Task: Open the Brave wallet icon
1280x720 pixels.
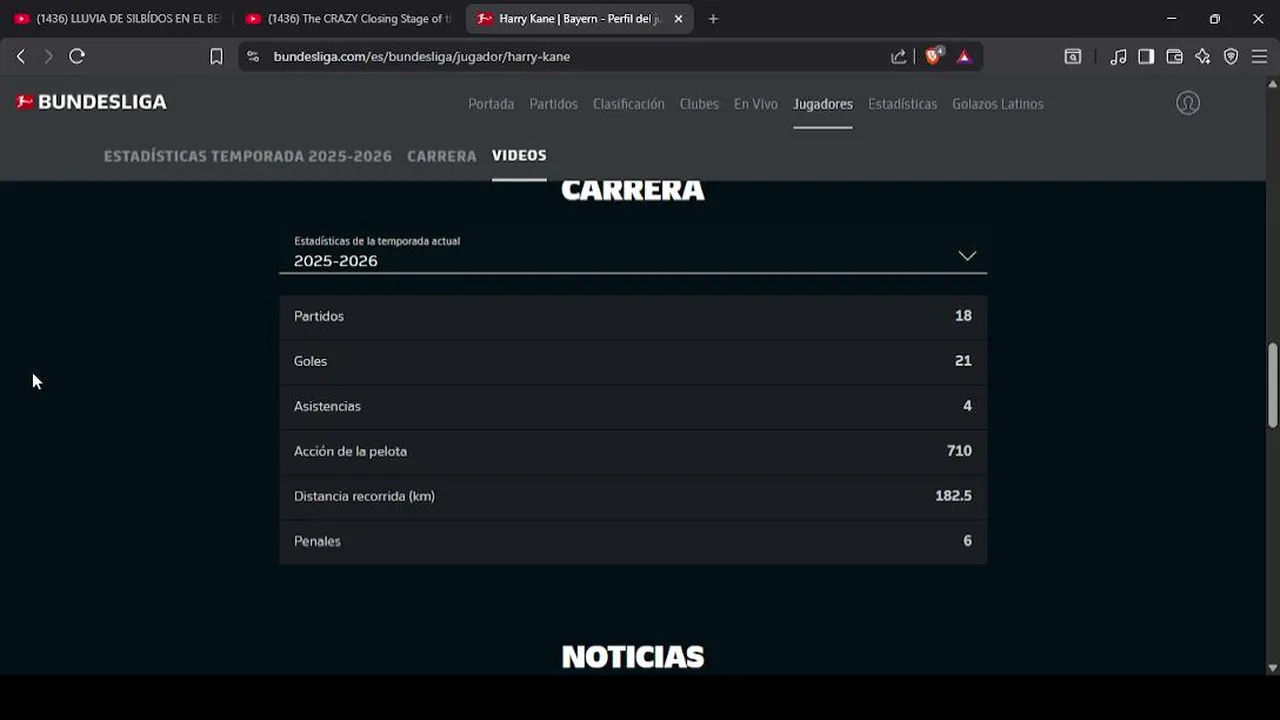Action: click(1175, 57)
